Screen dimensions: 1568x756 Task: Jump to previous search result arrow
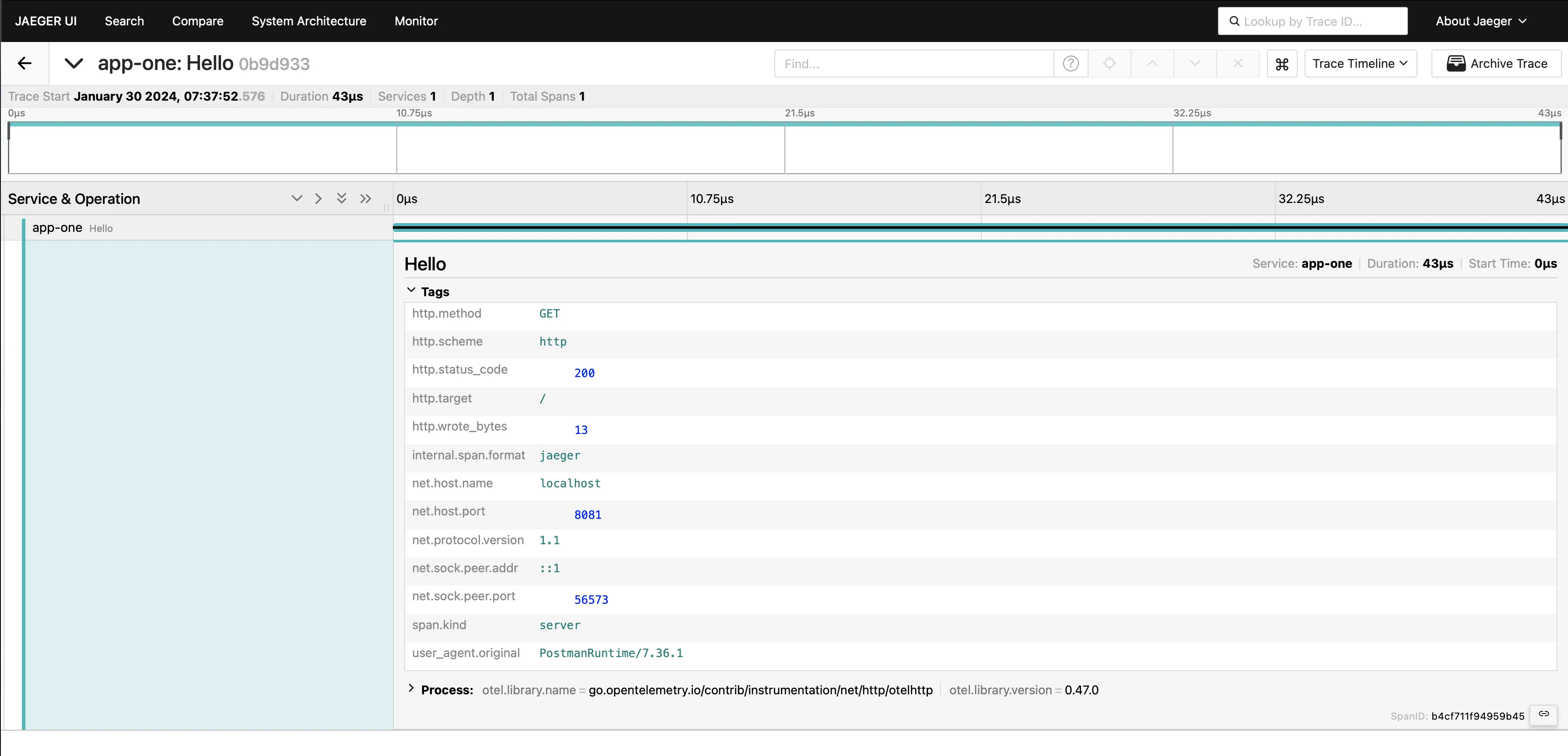click(x=1152, y=63)
